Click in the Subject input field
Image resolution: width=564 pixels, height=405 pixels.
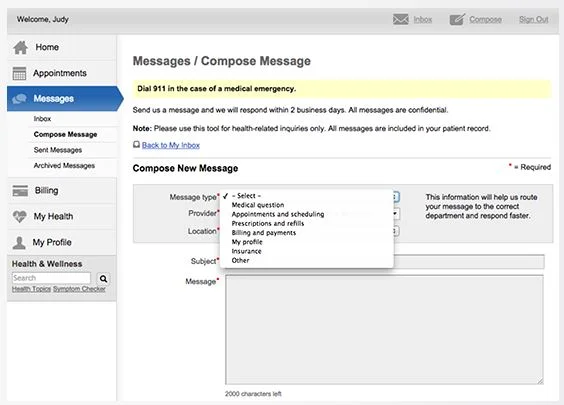click(469, 261)
